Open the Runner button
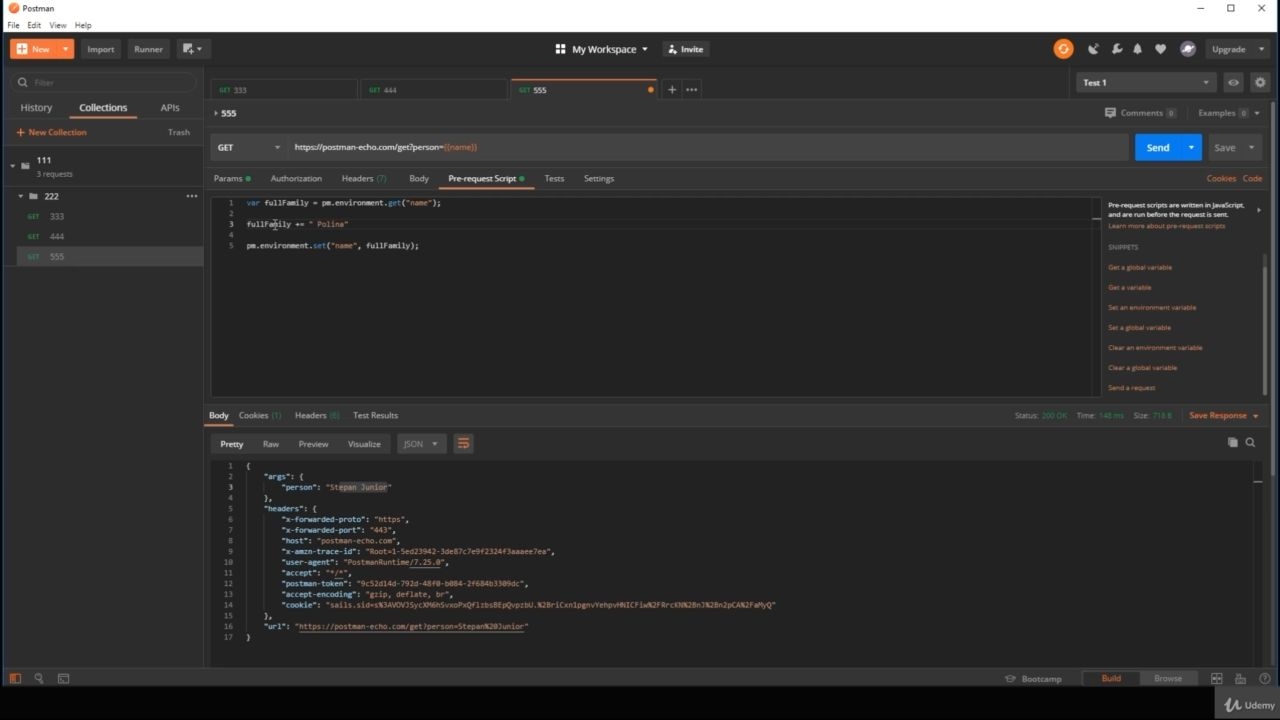 click(x=148, y=49)
